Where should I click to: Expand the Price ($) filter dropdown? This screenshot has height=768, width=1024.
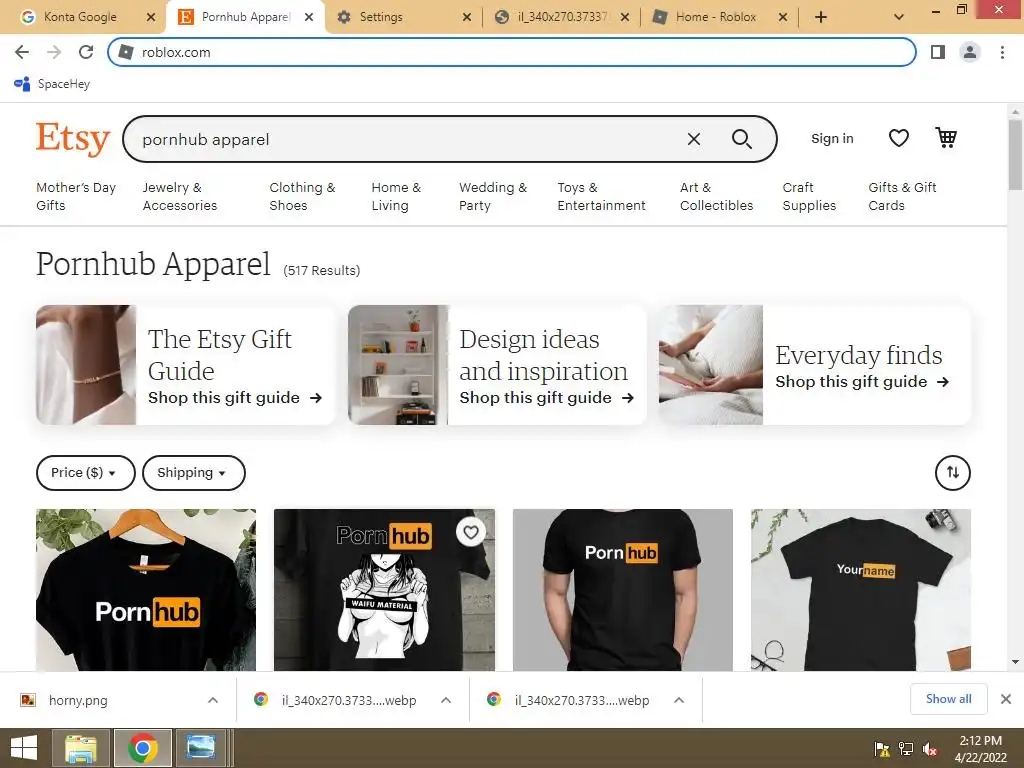tap(86, 472)
